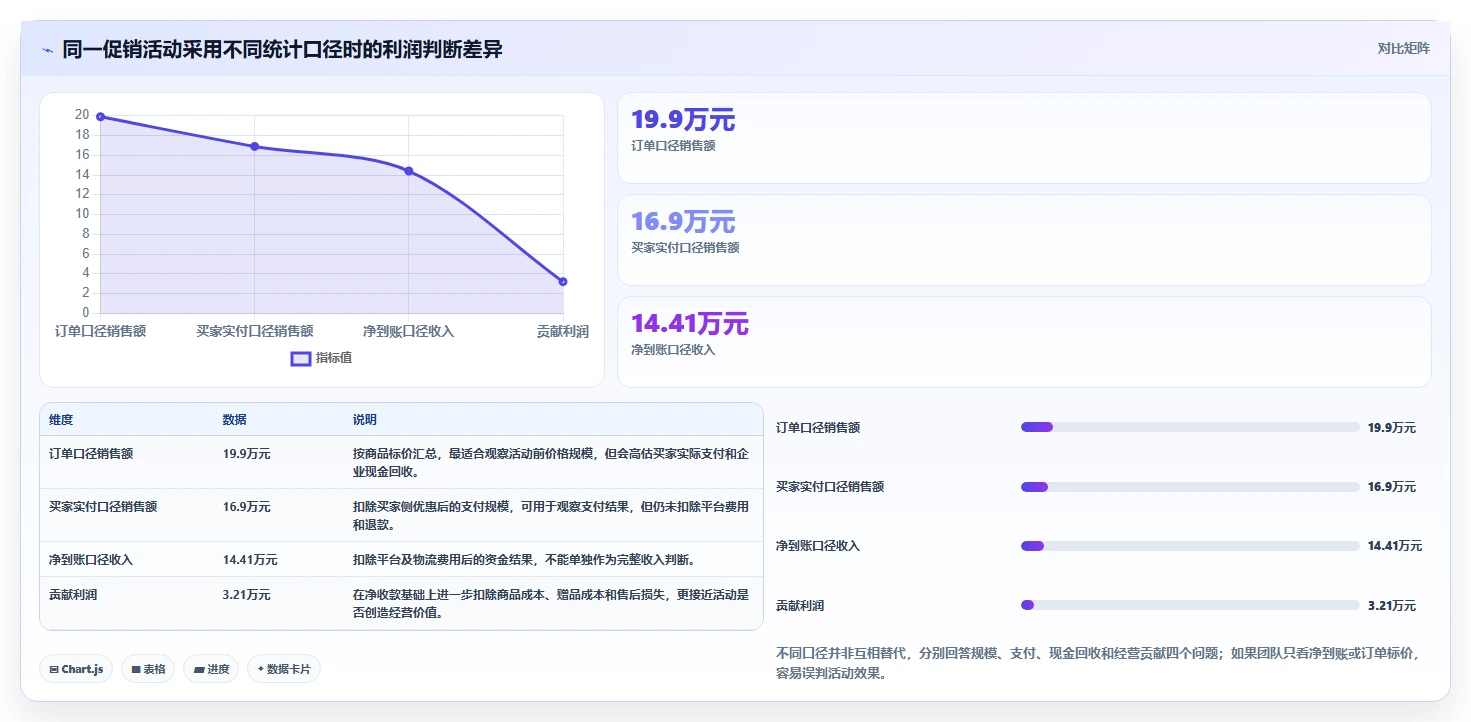Click the 3.21万元 value right of the progress bar
This screenshot has height=722, width=1471.
coord(1392,606)
